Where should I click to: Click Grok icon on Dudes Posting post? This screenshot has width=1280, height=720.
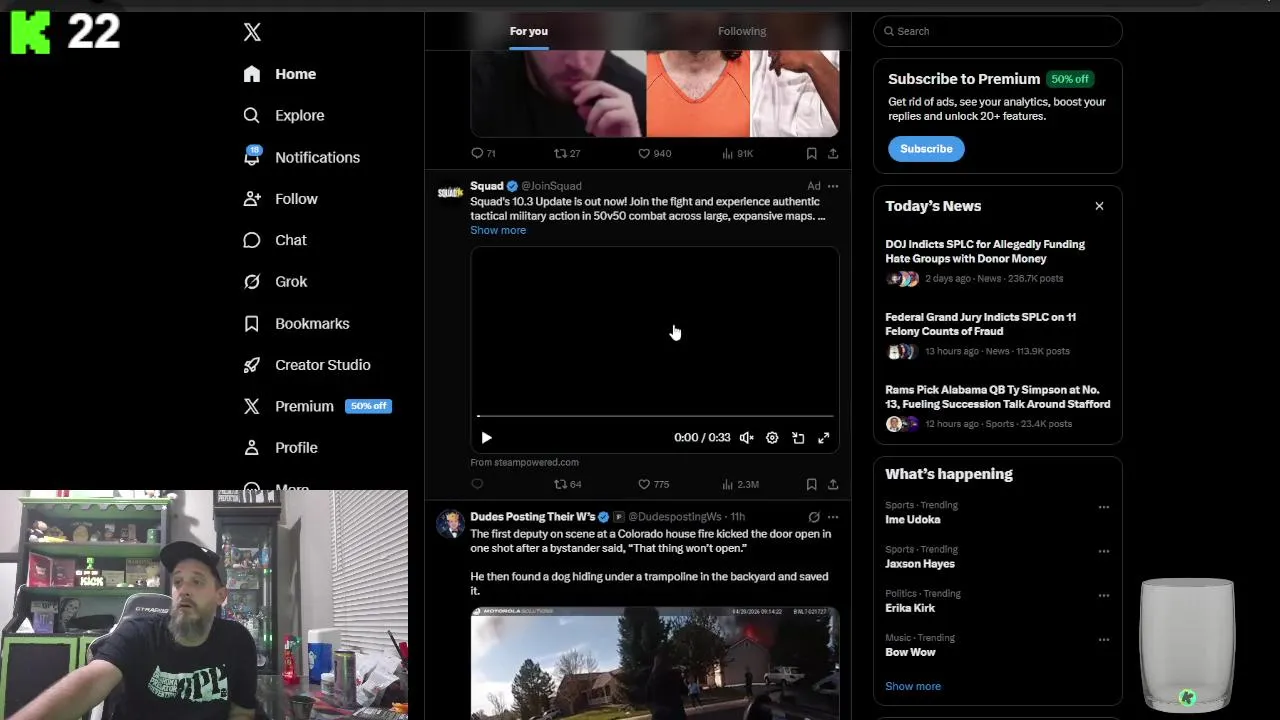tap(814, 517)
